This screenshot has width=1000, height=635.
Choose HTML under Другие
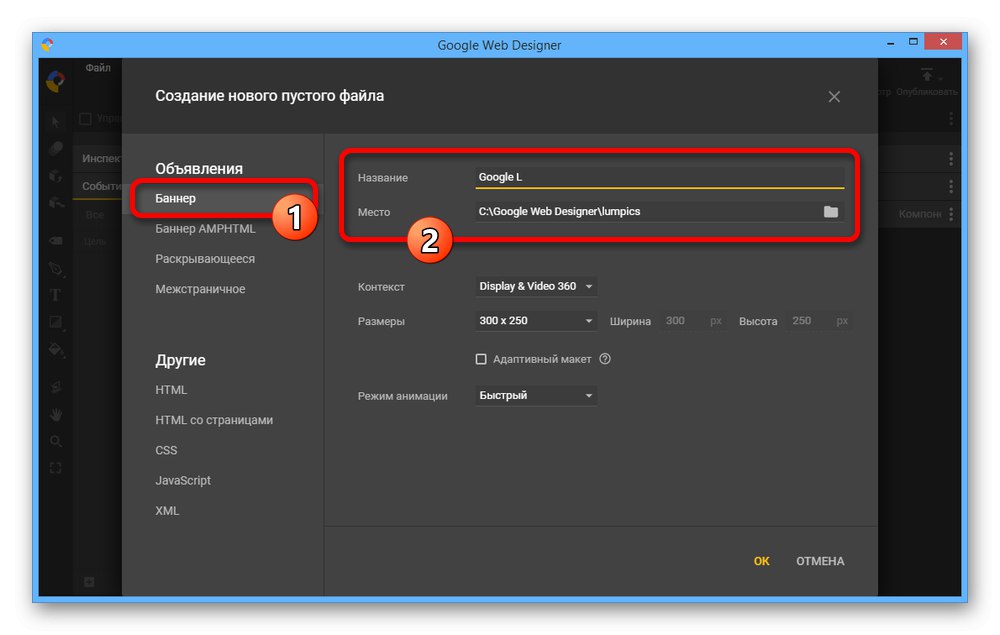171,390
